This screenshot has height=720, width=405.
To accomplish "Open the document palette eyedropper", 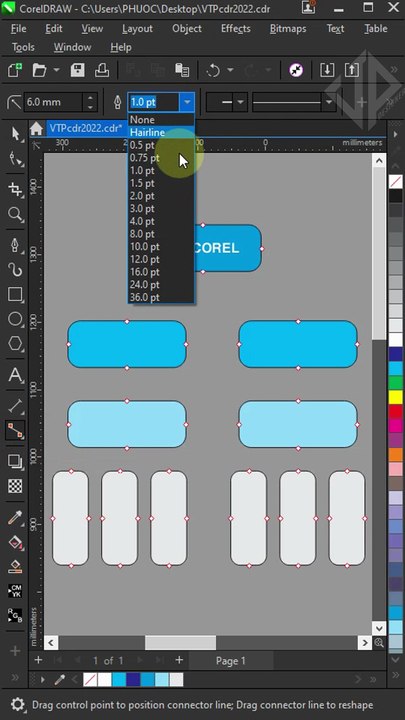I will (60, 680).
